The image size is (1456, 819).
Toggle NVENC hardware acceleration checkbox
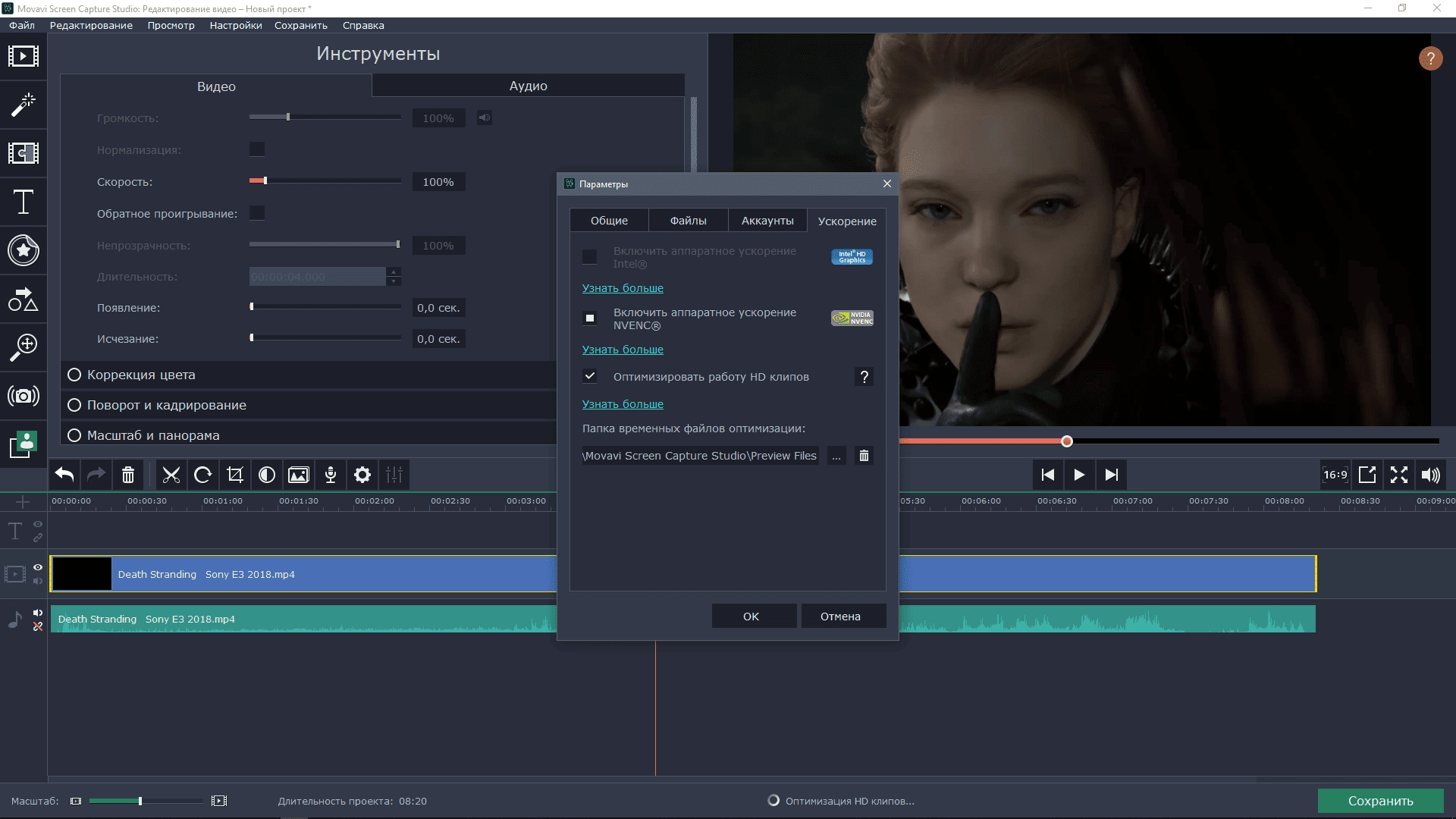[x=590, y=318]
